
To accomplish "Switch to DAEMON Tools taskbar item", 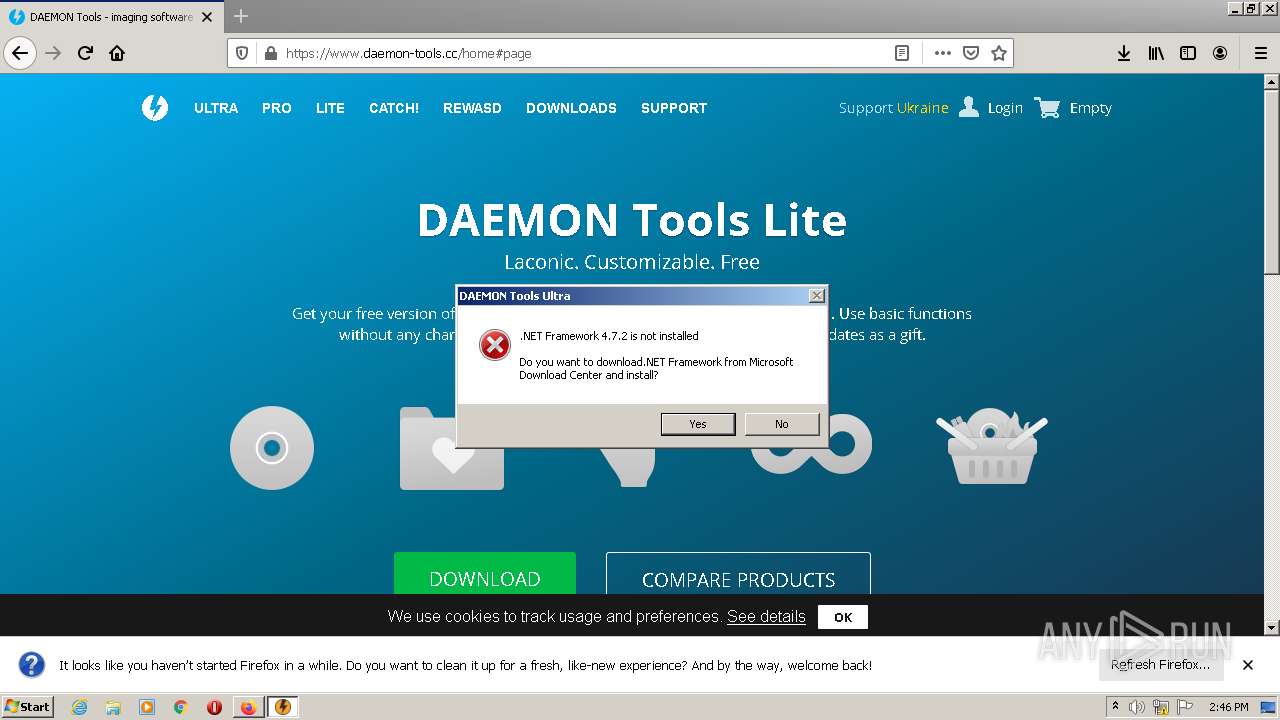I will coord(283,707).
